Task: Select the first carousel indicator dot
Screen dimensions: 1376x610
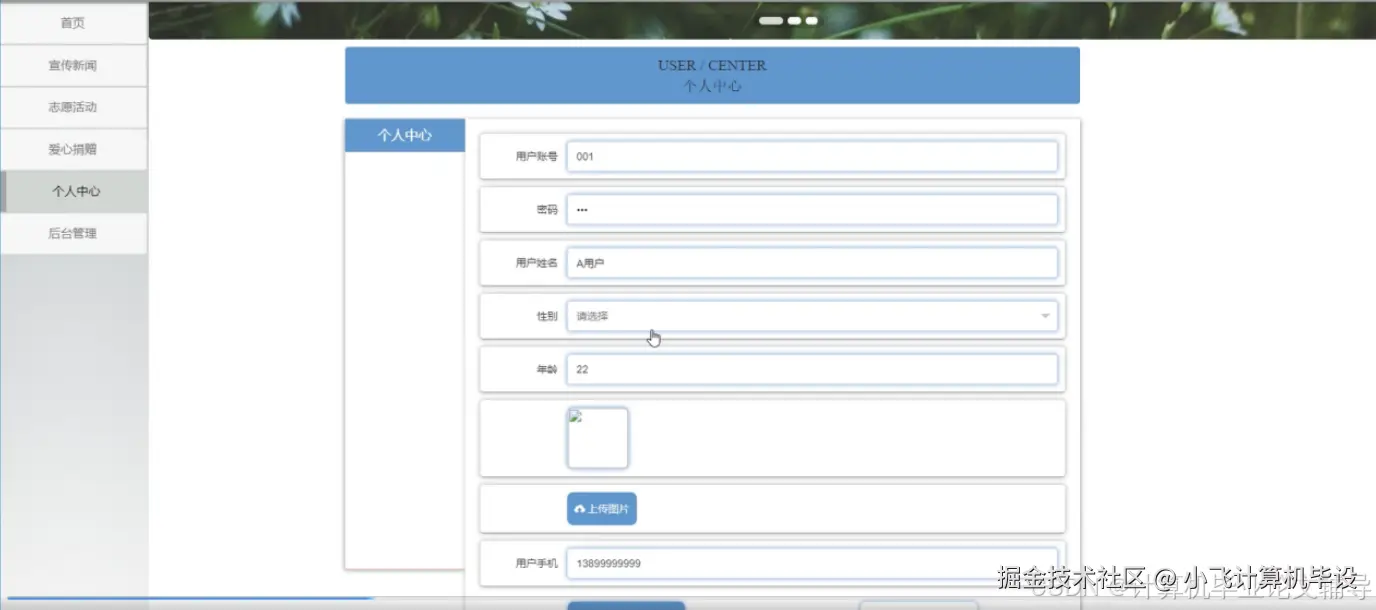Action: [x=770, y=20]
